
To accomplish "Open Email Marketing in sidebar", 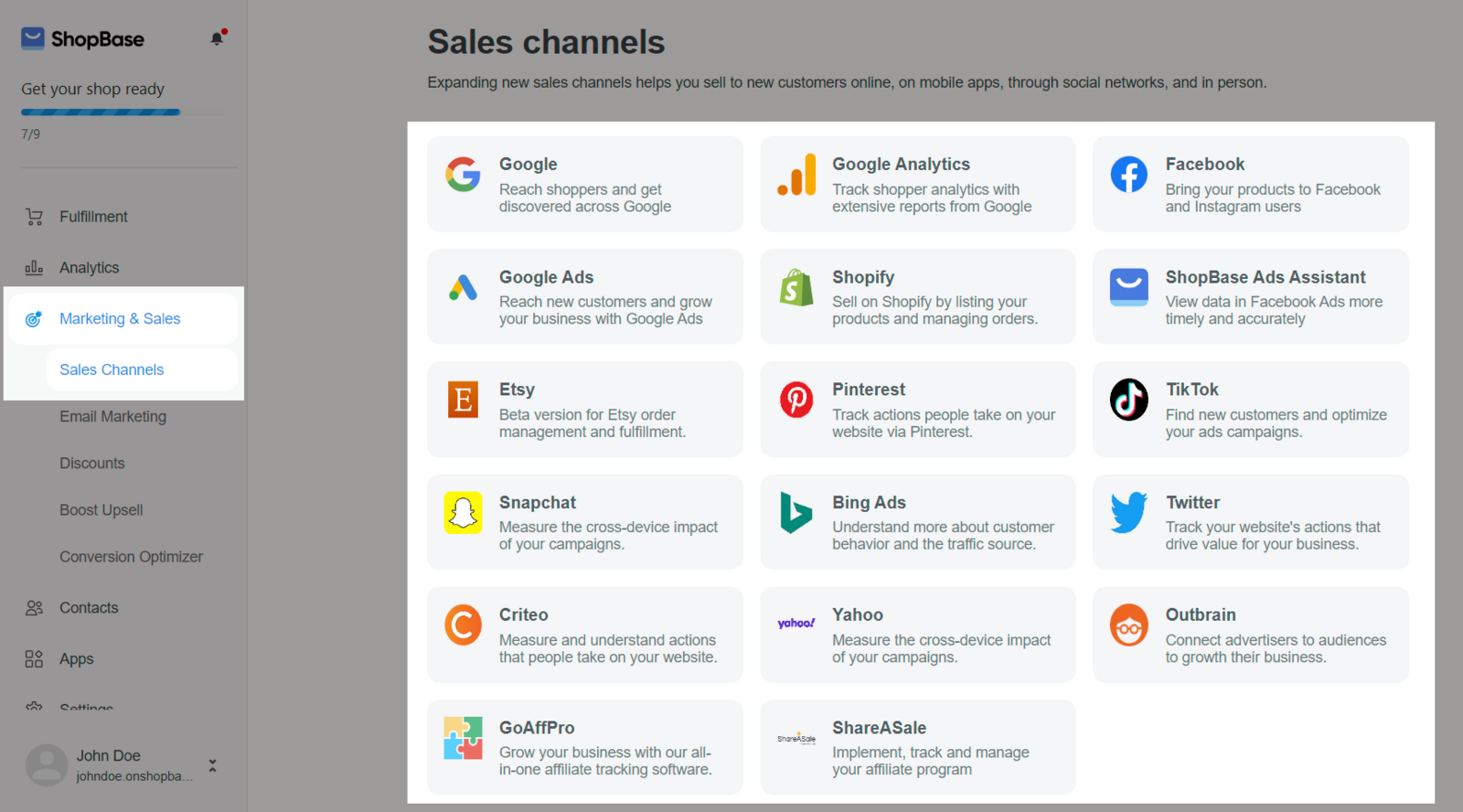I will tap(113, 417).
